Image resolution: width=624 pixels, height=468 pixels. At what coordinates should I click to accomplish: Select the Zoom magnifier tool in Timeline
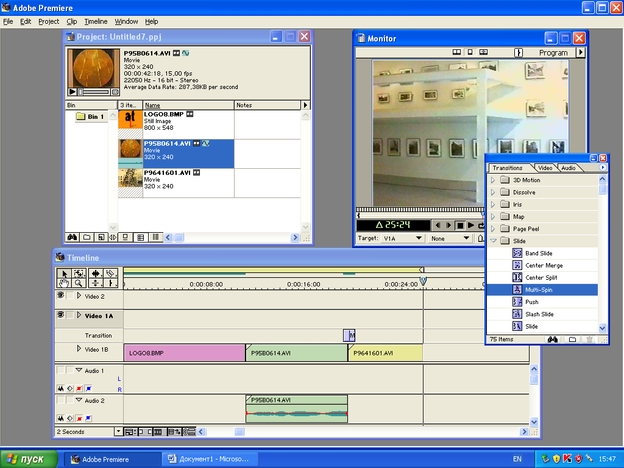click(x=78, y=284)
